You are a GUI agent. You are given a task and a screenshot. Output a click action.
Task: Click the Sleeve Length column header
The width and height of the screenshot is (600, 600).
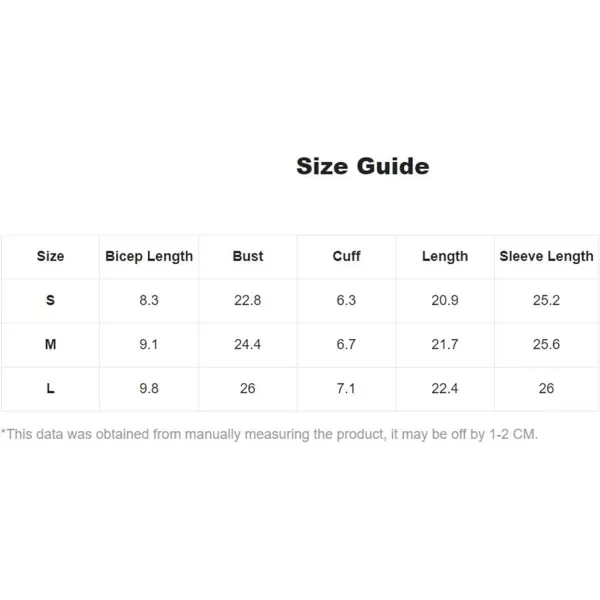pos(546,257)
